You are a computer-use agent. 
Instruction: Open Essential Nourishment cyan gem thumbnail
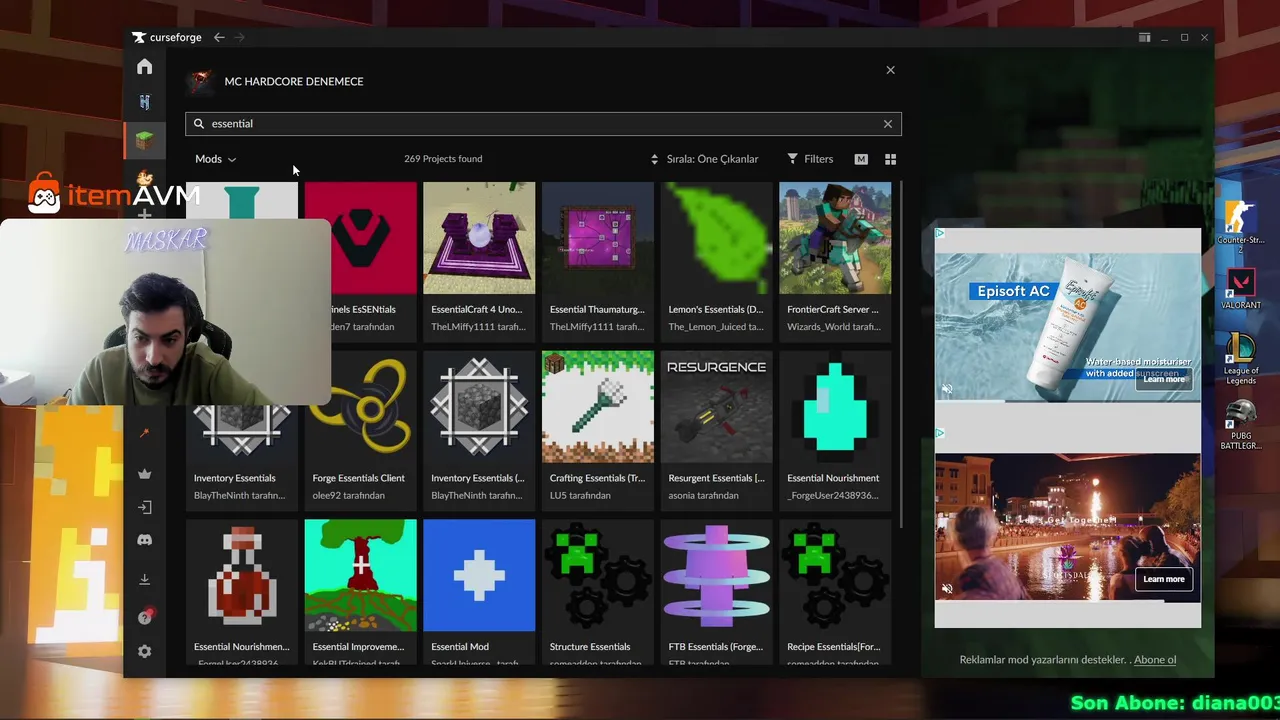click(835, 407)
